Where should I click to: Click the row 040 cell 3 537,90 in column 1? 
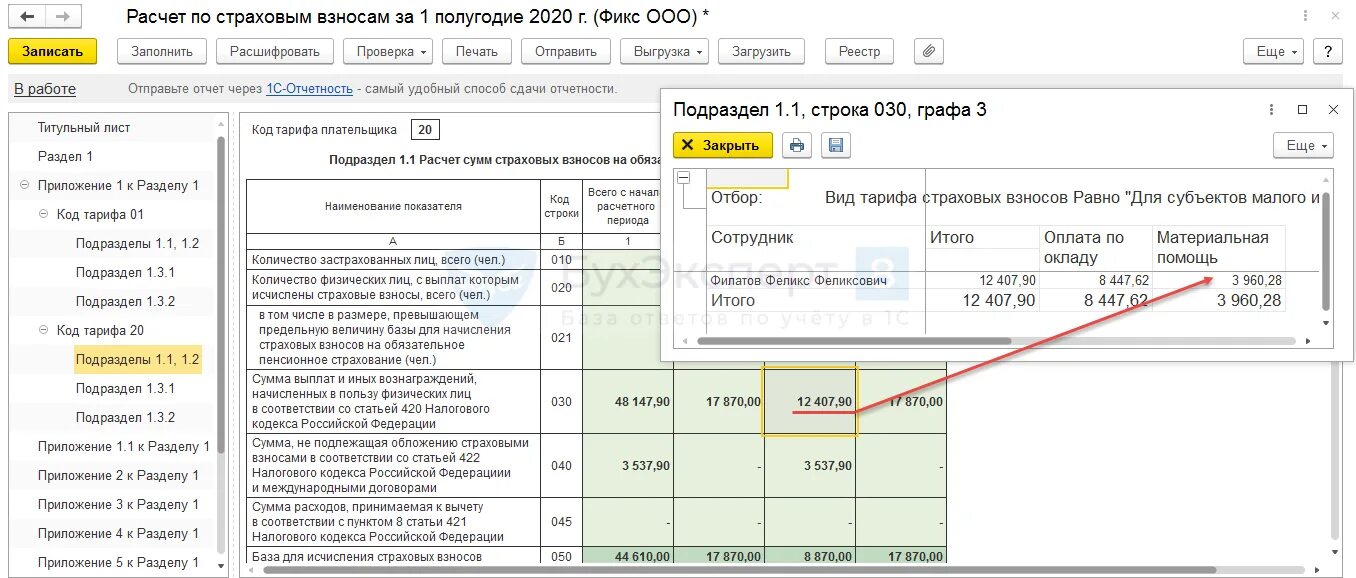click(628, 466)
